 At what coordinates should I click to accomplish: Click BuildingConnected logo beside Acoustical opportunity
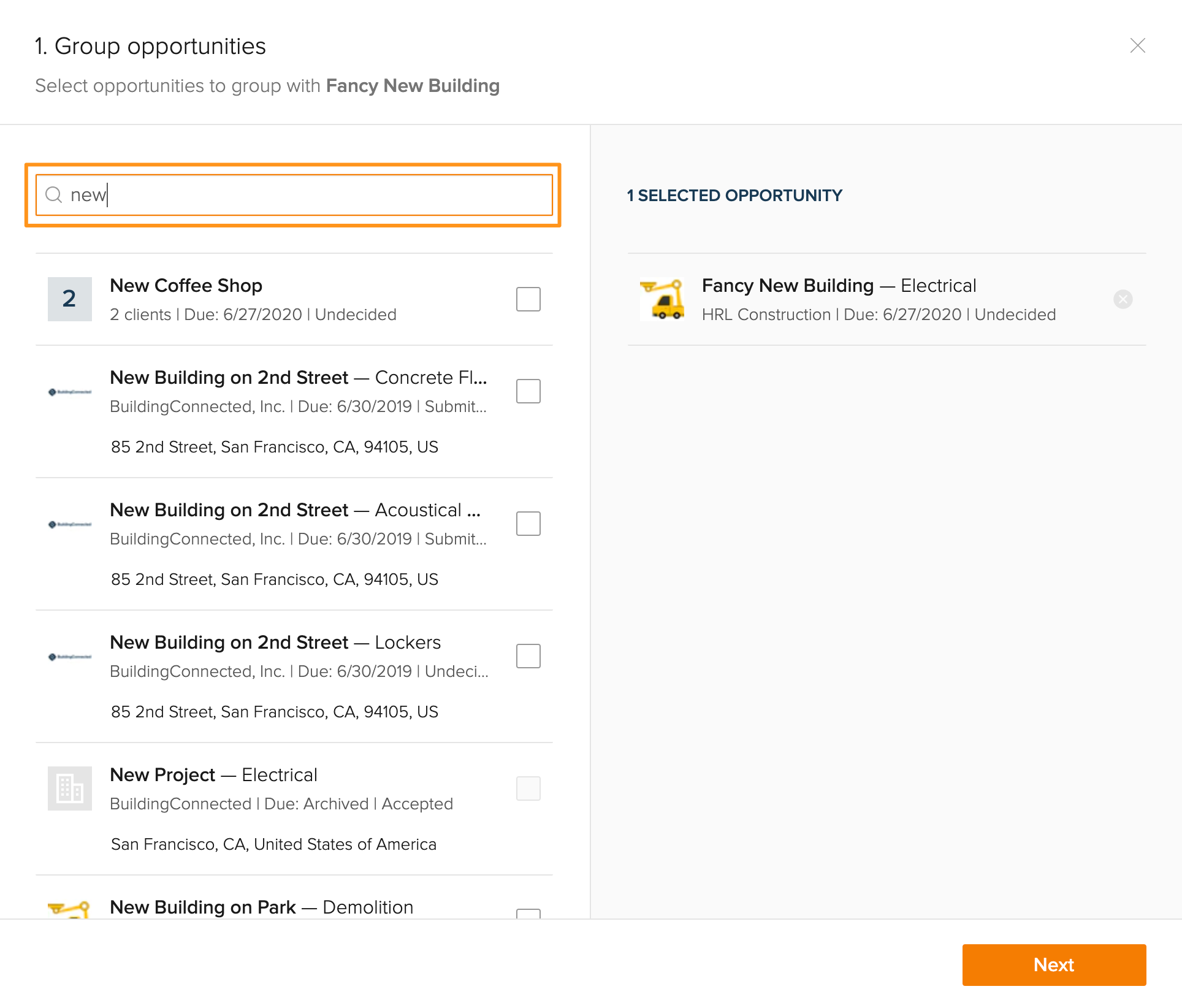pos(69,524)
